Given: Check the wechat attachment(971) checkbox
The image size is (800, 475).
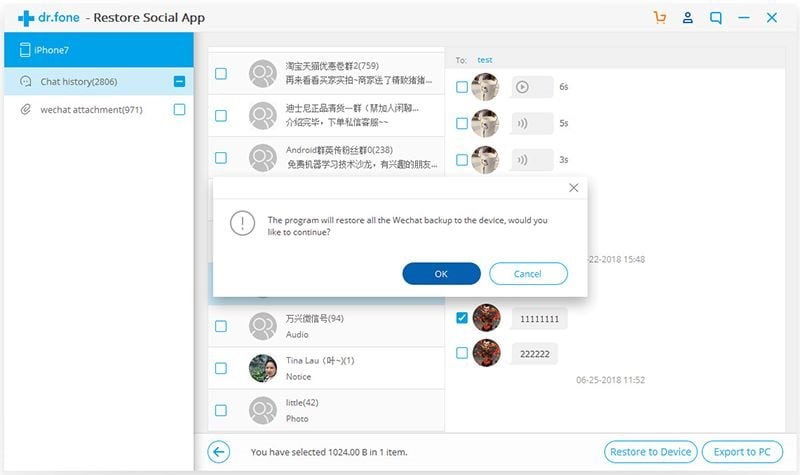Looking at the screenshot, I should [179, 109].
